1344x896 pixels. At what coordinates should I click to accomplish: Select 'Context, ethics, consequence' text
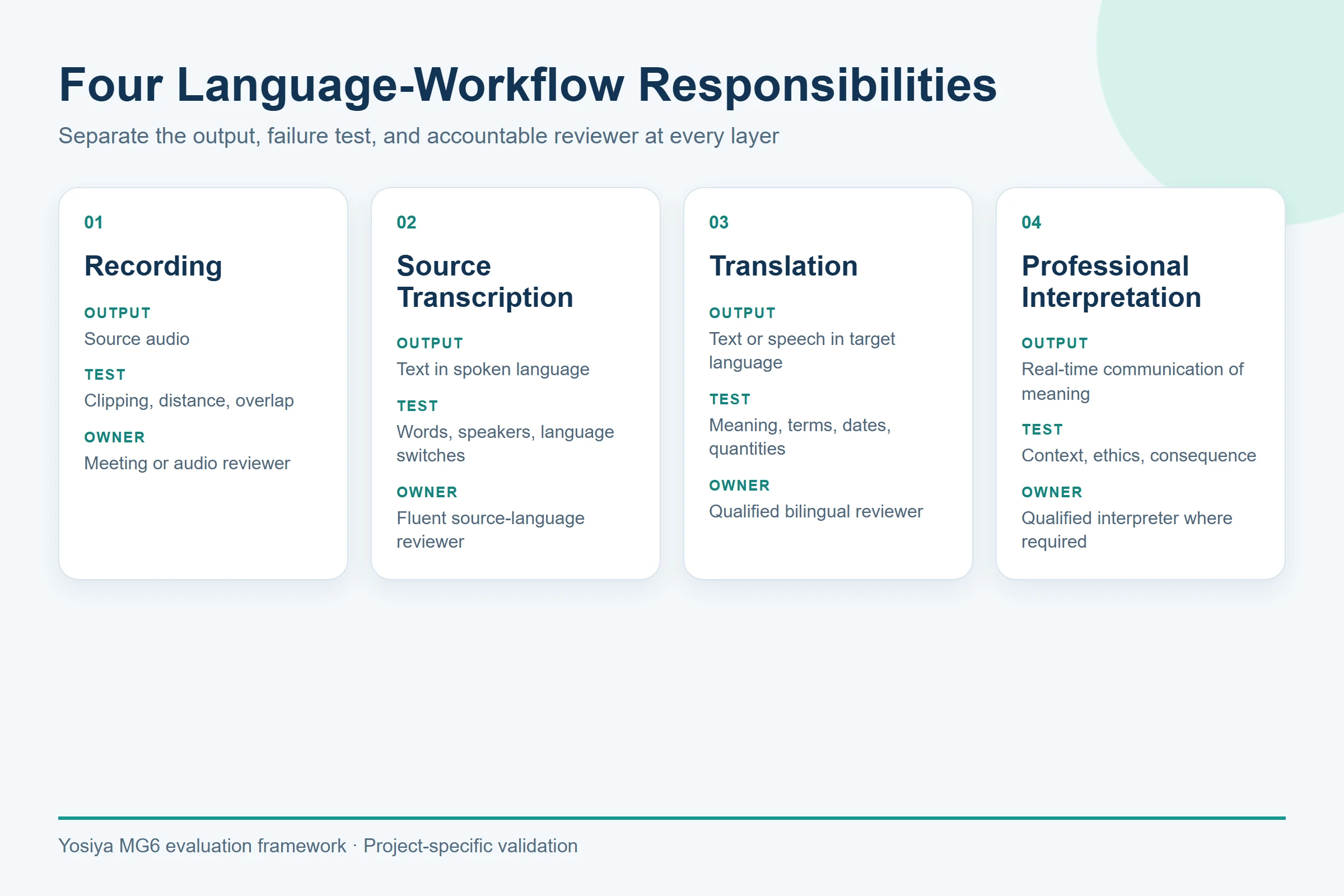[1139, 455]
